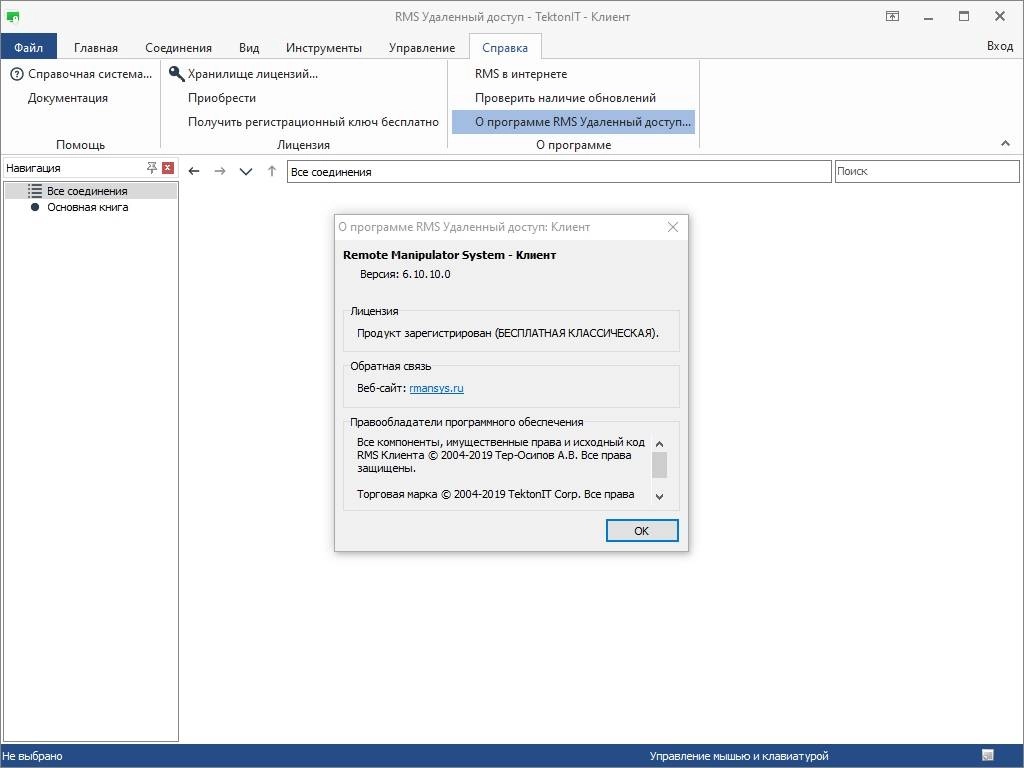The height and width of the screenshot is (768, 1024).
Task: Click Проверить наличие обновлений
Action: pos(565,98)
